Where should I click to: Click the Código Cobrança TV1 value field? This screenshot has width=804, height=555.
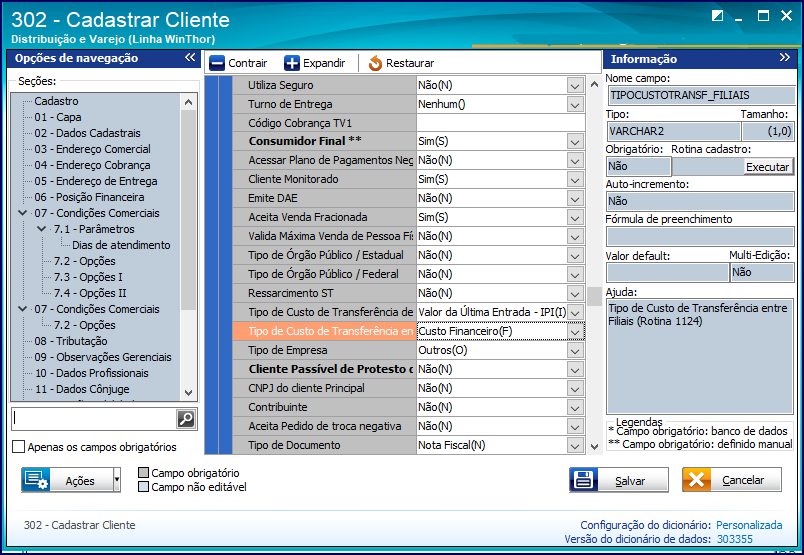[x=500, y=123]
